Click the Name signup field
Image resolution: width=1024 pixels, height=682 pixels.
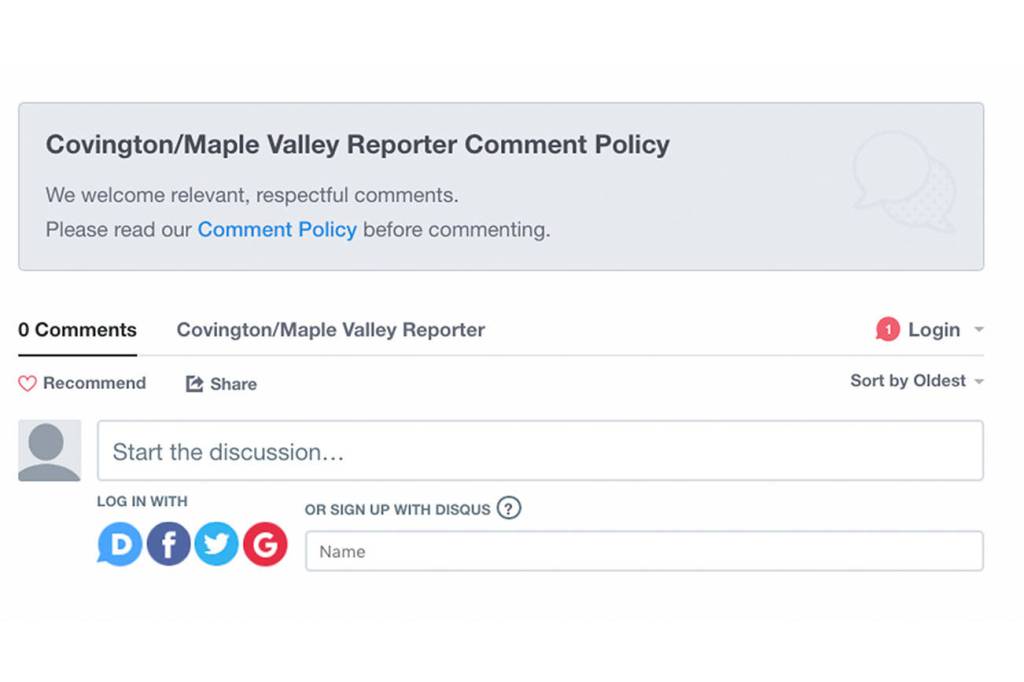point(643,551)
